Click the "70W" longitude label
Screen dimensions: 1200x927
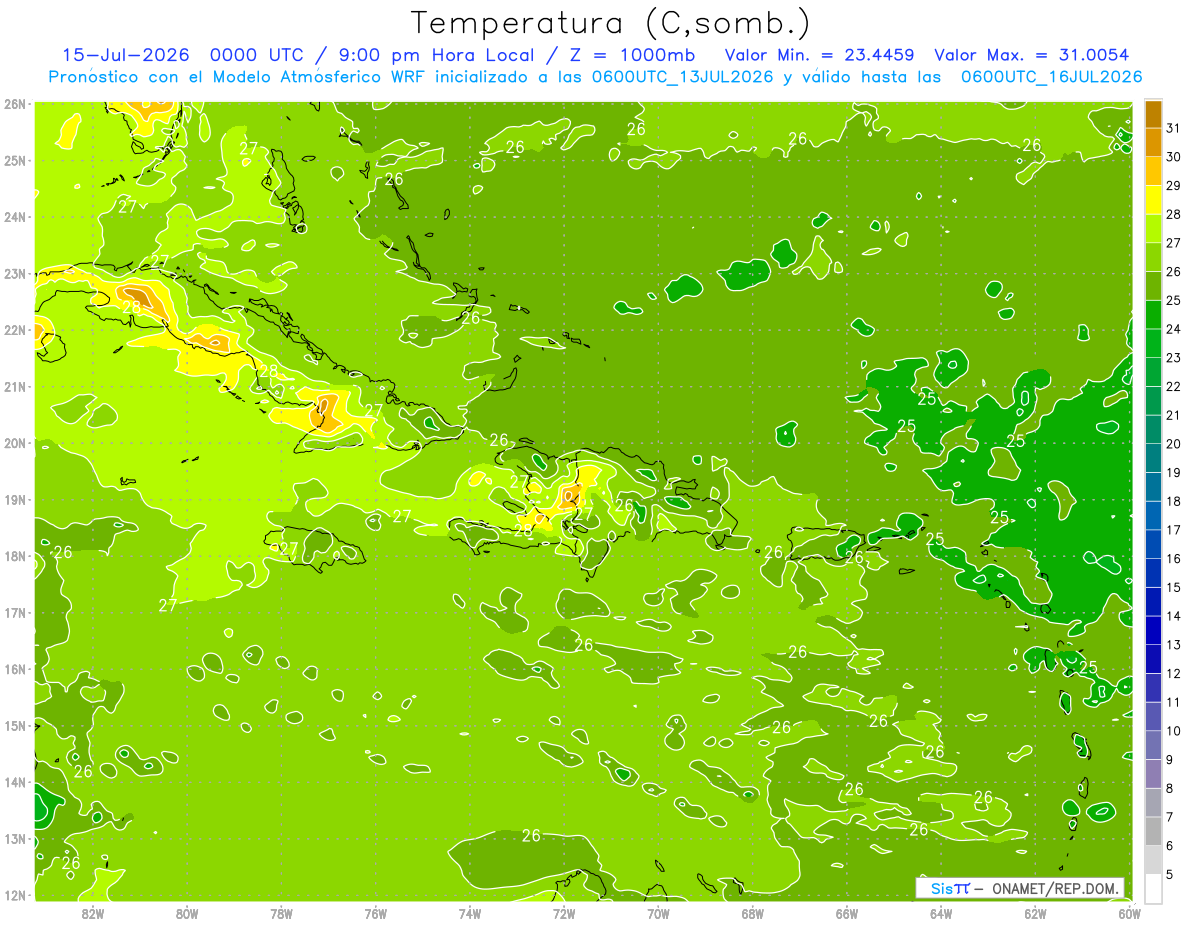(658, 914)
